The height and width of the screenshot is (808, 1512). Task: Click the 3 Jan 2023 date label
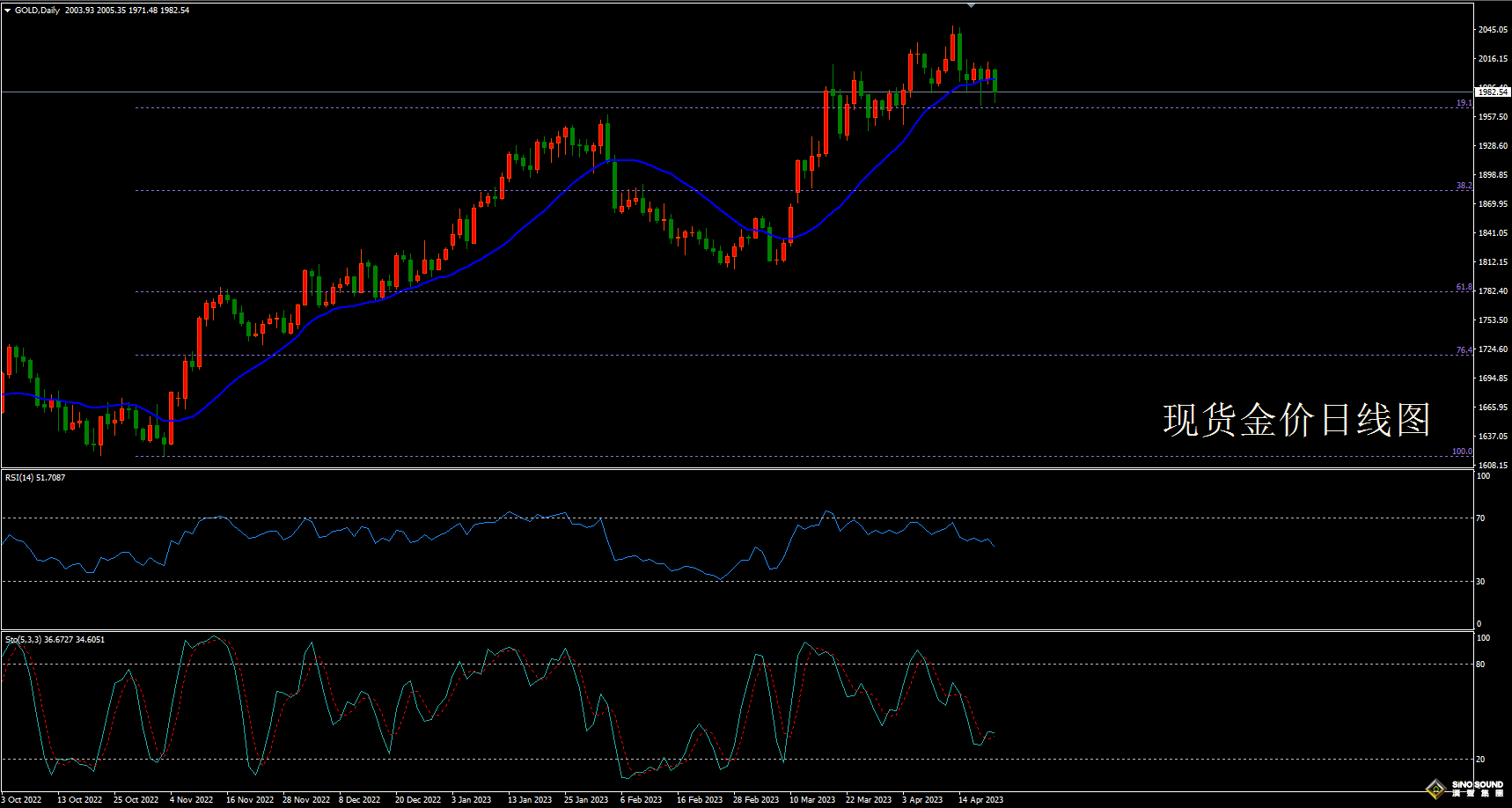pos(471,799)
